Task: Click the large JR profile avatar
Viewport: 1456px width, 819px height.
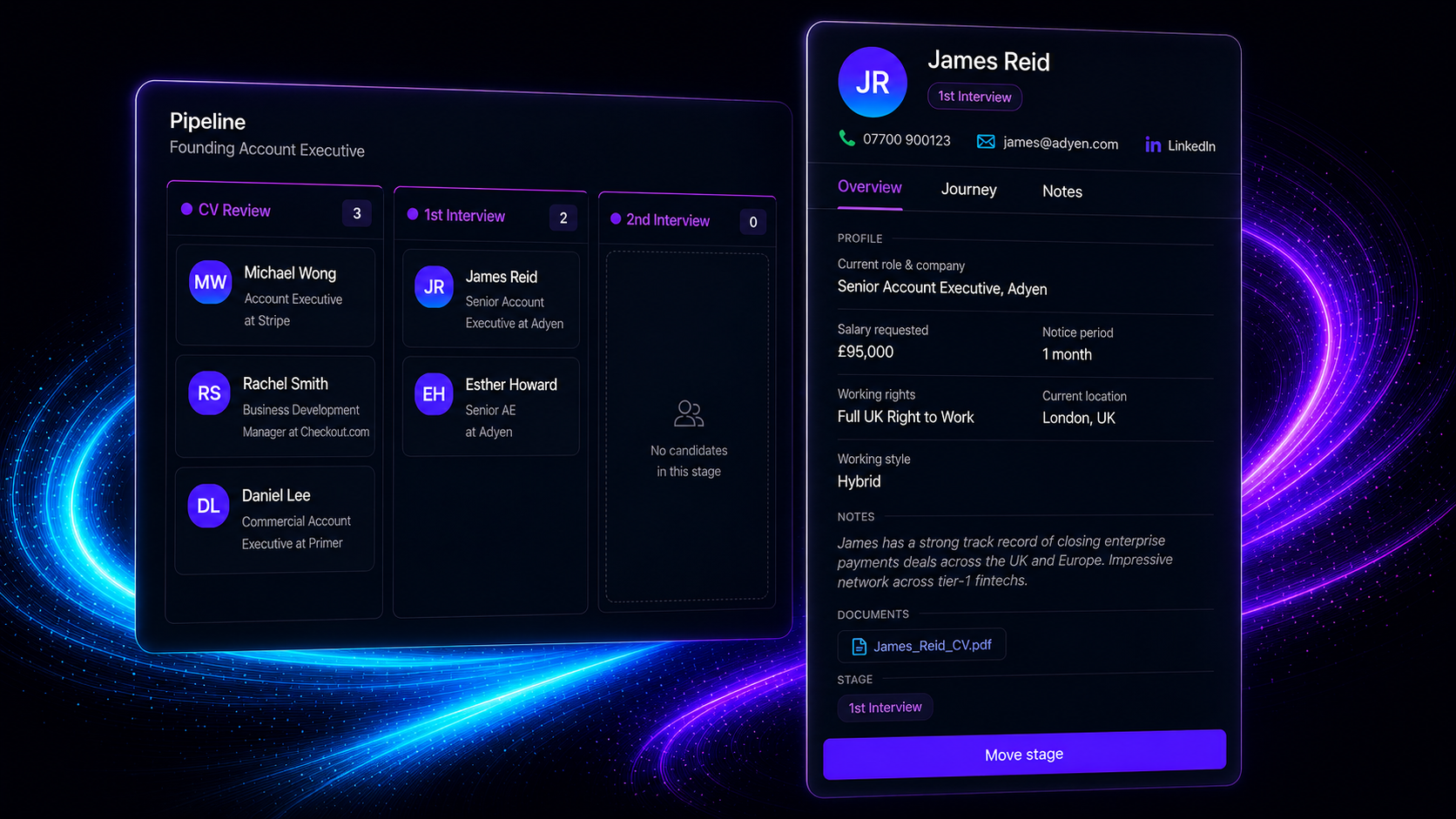Action: (873, 83)
